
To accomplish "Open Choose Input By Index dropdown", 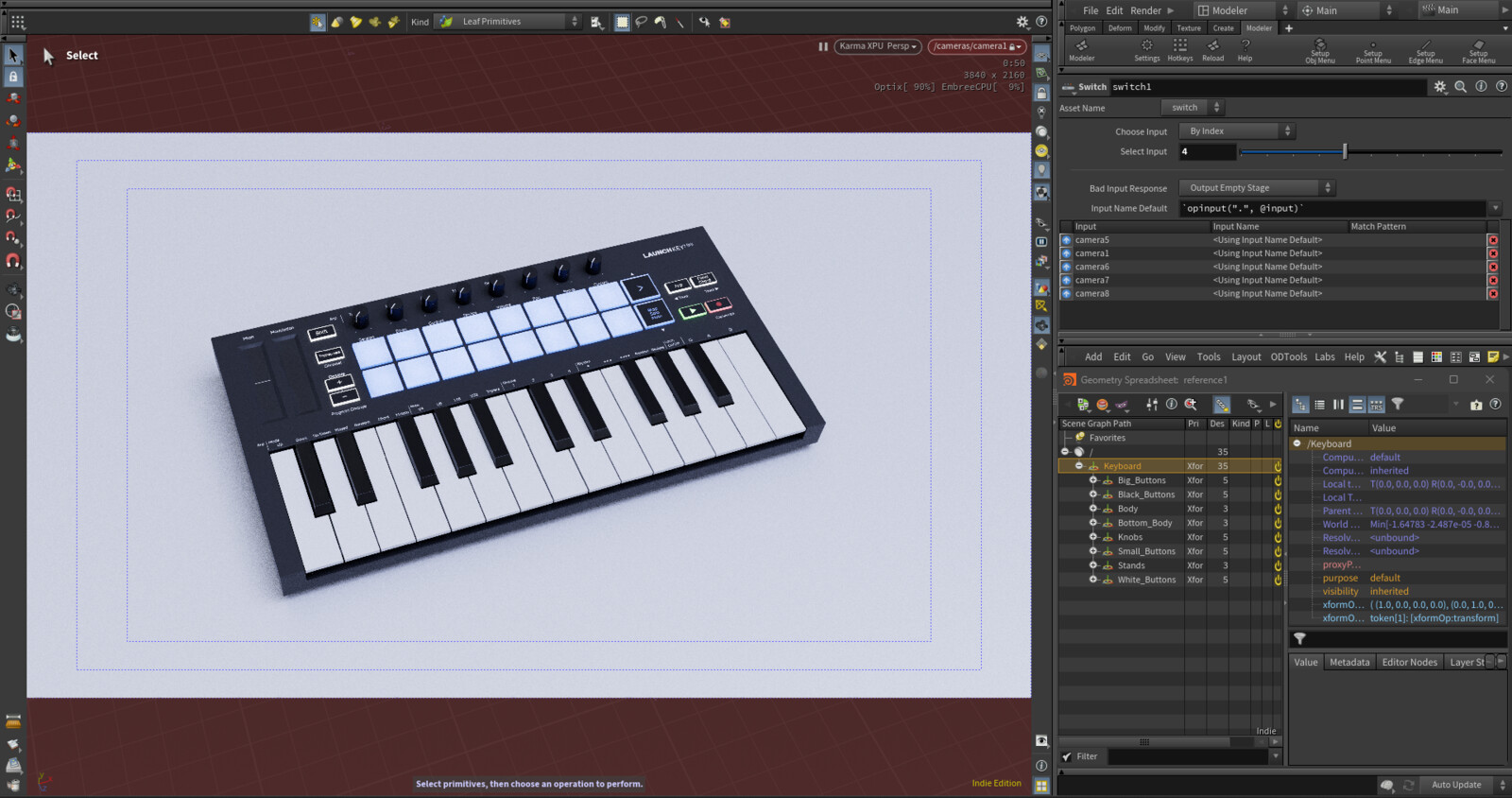I will 1237,131.
